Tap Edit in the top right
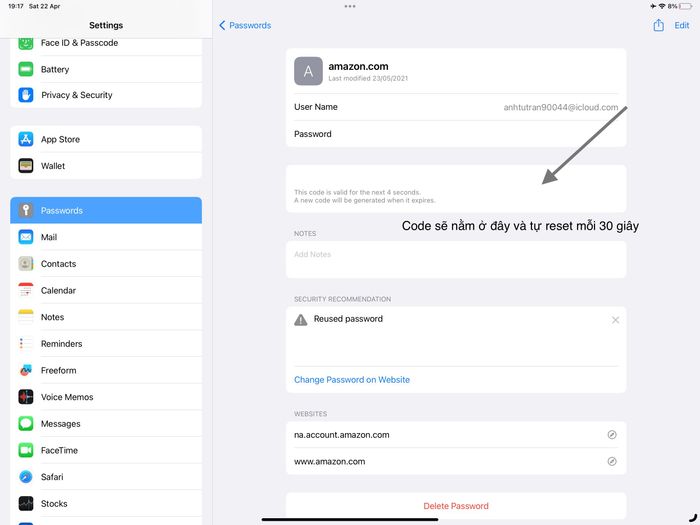 point(681,25)
